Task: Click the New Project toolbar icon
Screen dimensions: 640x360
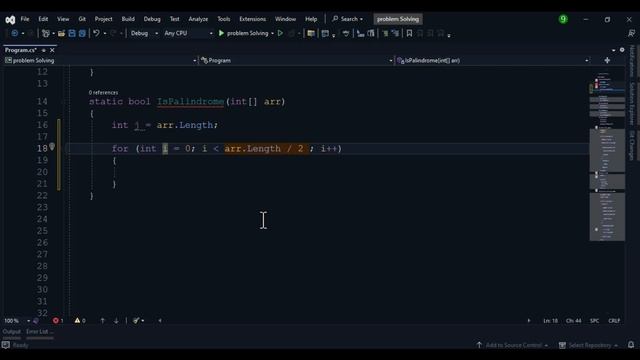Action: tap(46, 33)
